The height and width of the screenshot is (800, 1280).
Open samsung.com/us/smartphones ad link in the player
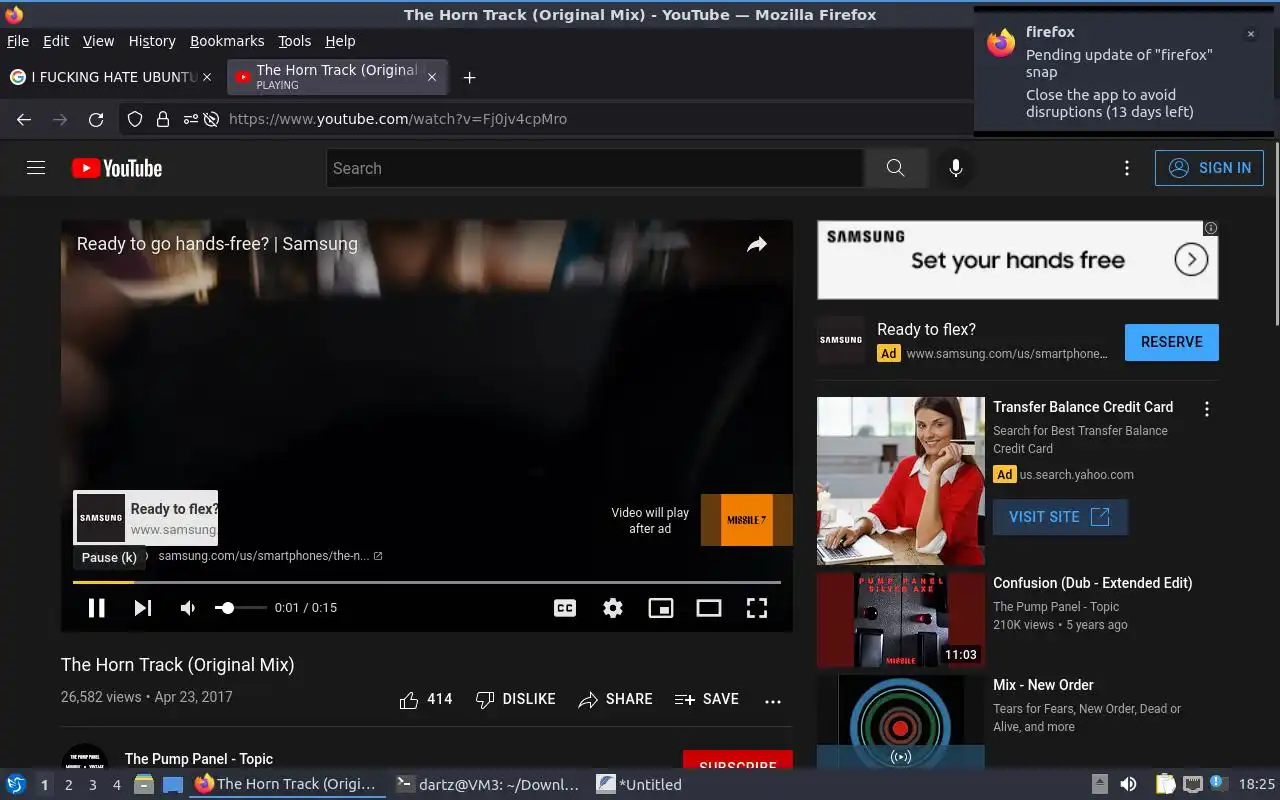click(x=270, y=556)
